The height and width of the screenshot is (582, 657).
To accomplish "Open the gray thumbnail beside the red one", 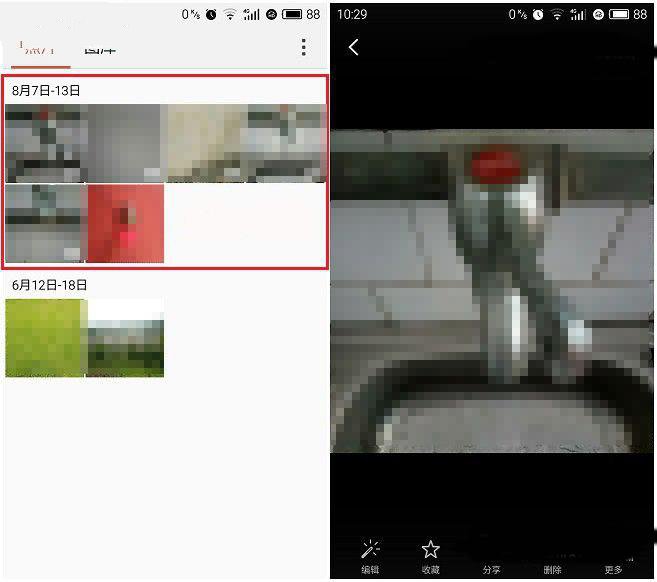I will pyautogui.click(x=46, y=223).
